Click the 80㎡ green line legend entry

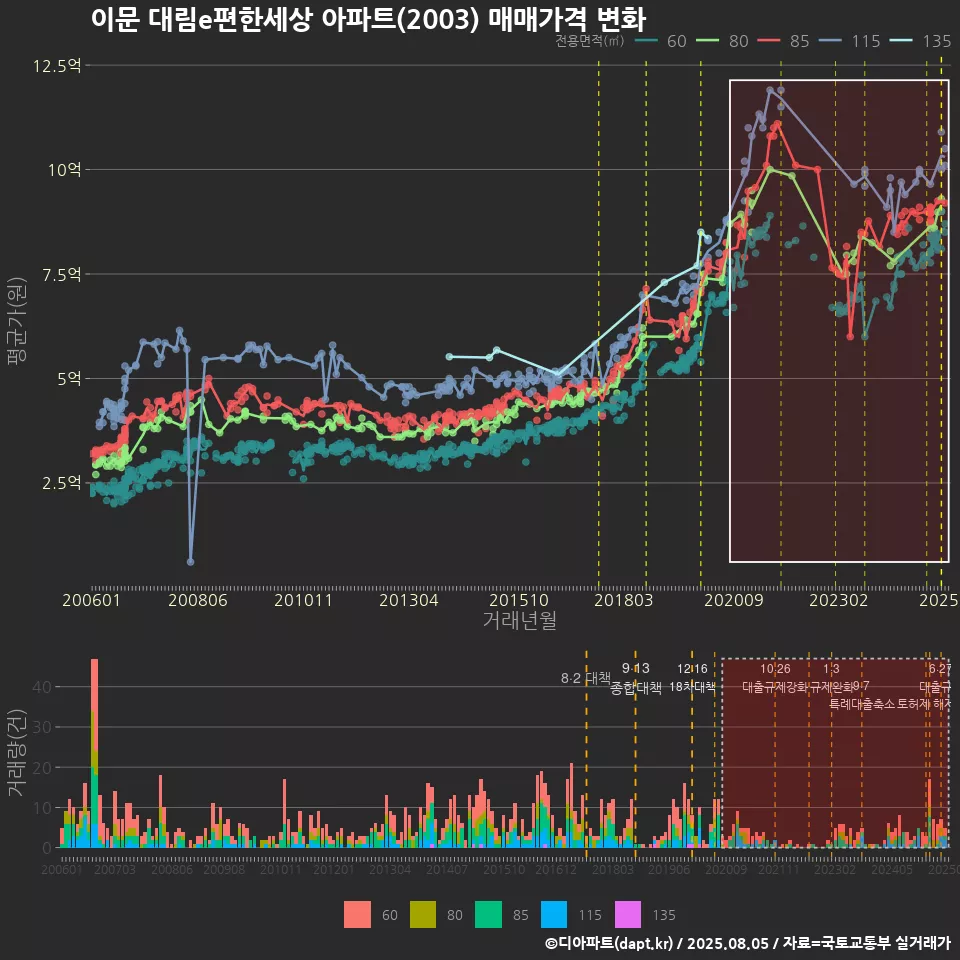pos(722,41)
